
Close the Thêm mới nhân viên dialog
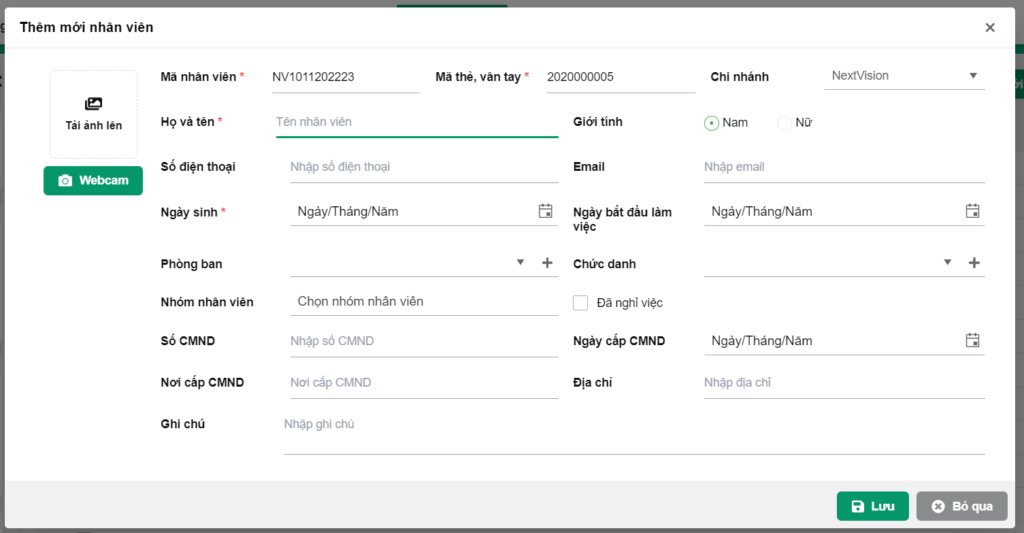pos(990,28)
